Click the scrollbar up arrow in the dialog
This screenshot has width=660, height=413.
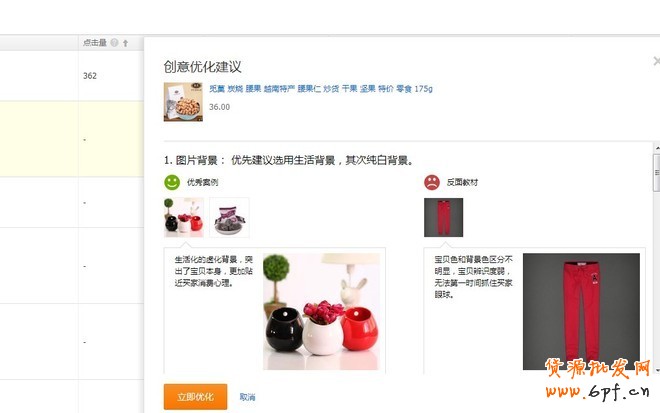[657, 148]
